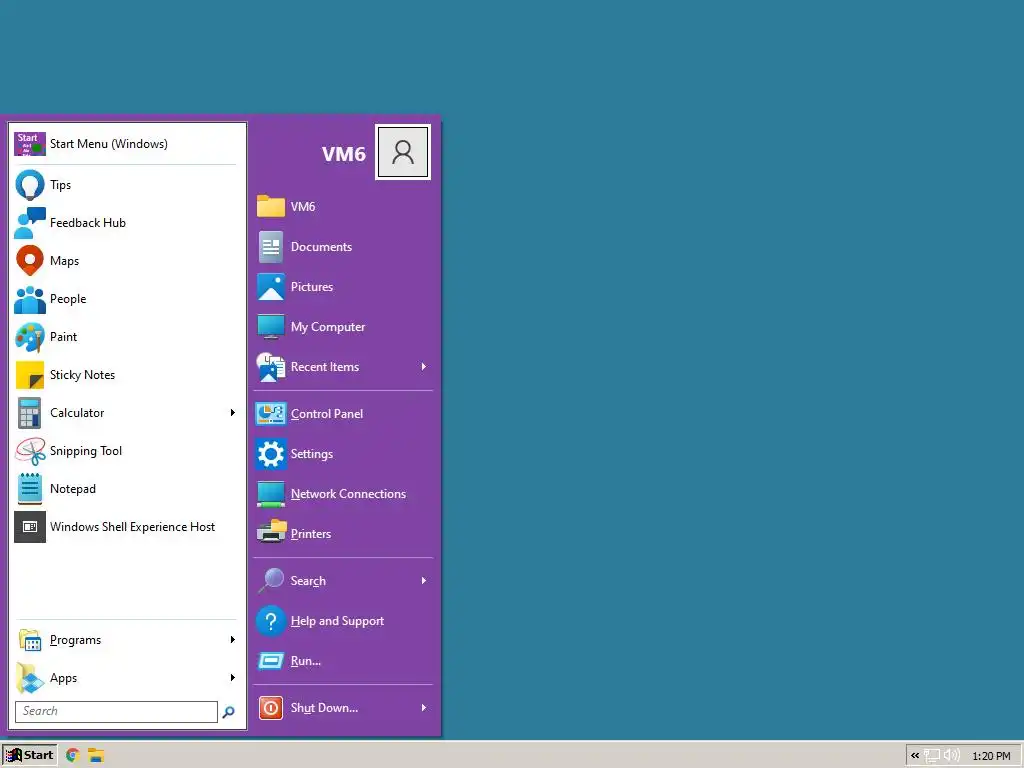Open the Pictures icon
The image size is (1024, 768).
[271, 287]
